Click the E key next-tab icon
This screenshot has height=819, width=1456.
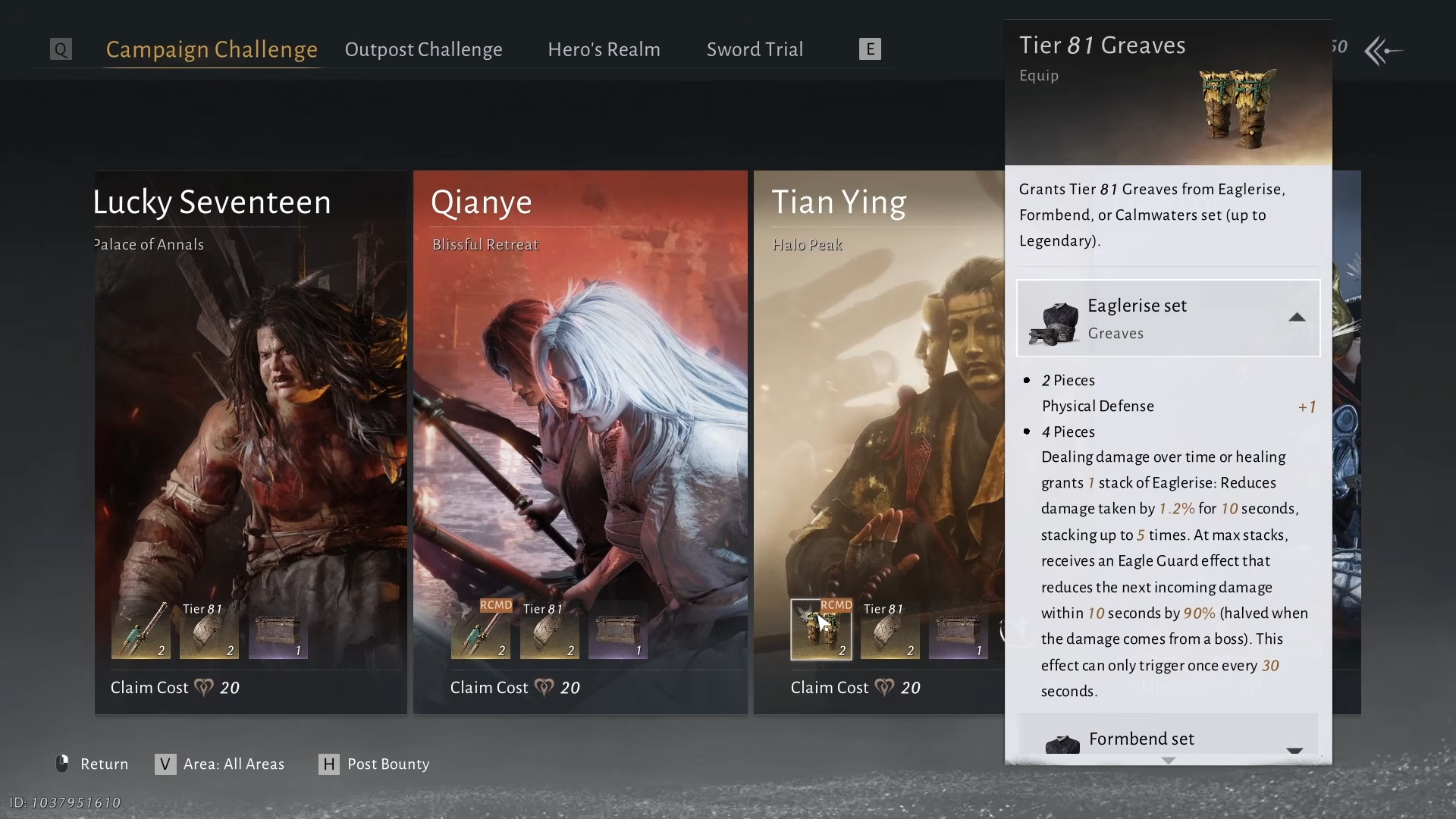click(870, 49)
